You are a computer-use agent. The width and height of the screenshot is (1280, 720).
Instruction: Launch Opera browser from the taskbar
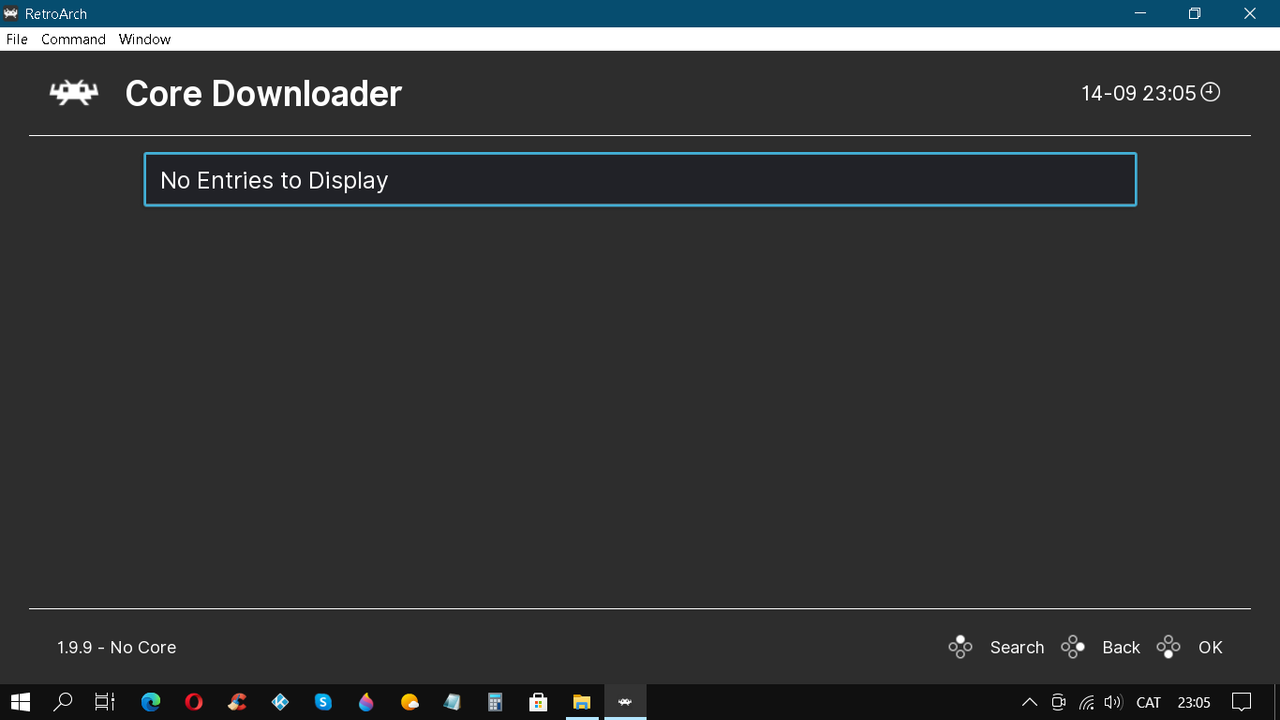(194, 702)
